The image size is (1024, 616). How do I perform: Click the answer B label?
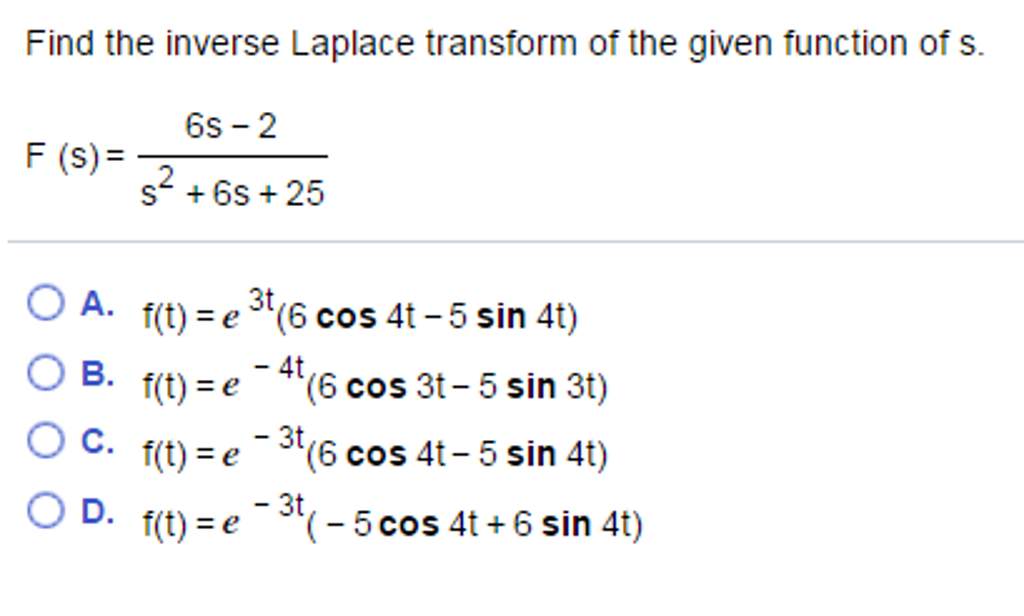pos(96,372)
